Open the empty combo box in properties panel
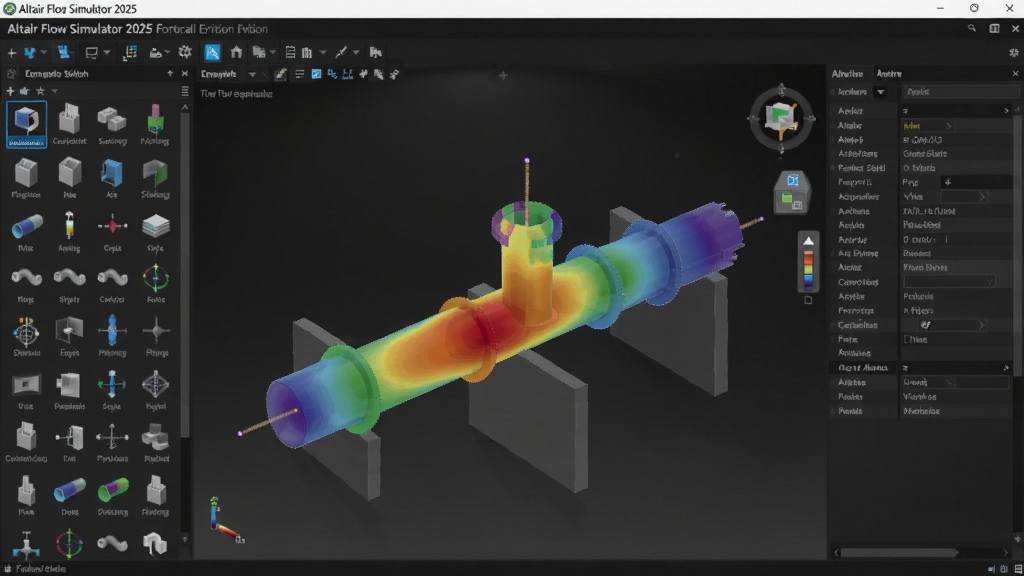The width and height of the screenshot is (1024, 576). tap(949, 282)
